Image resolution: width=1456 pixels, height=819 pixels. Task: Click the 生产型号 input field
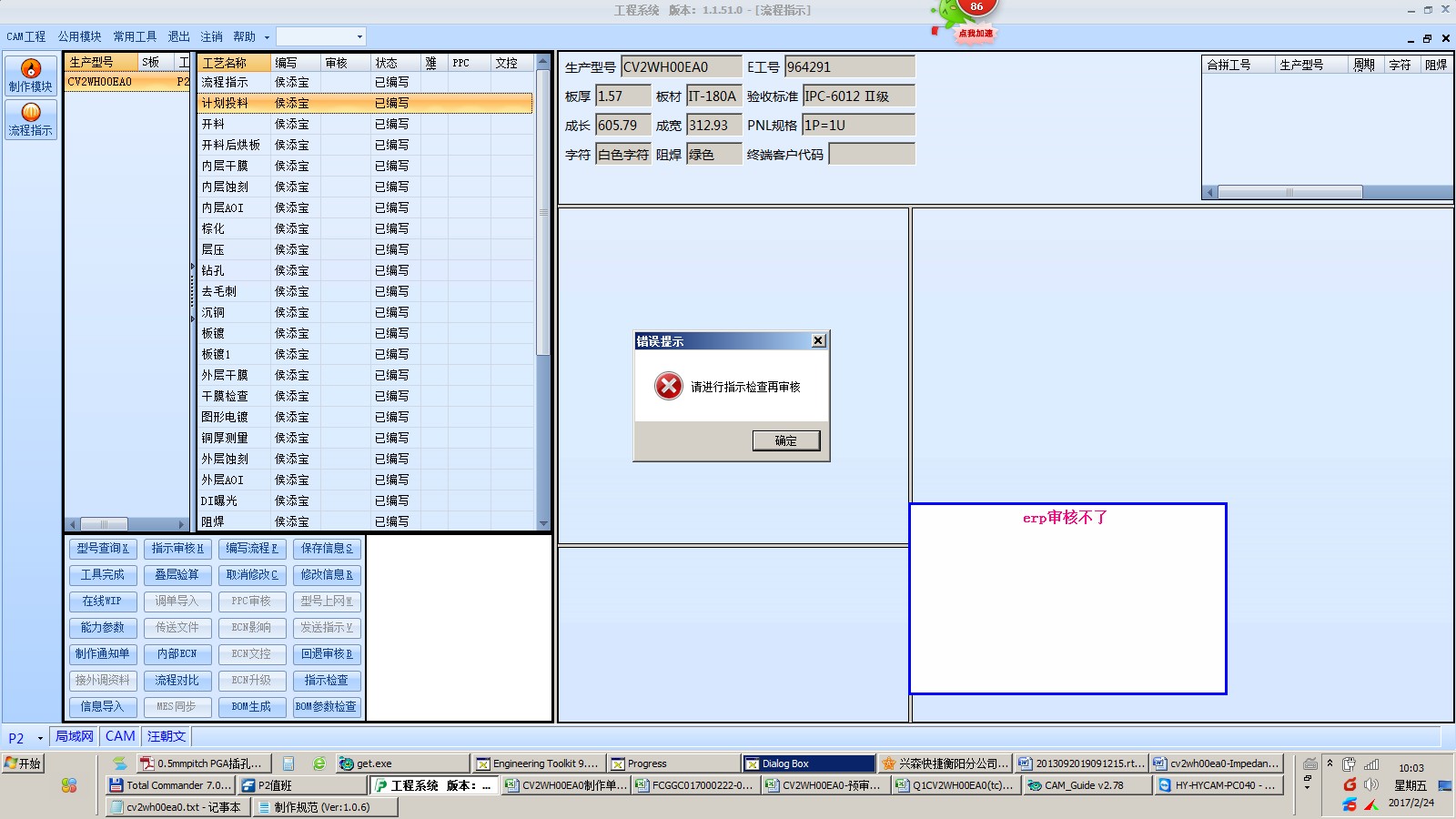(681, 66)
